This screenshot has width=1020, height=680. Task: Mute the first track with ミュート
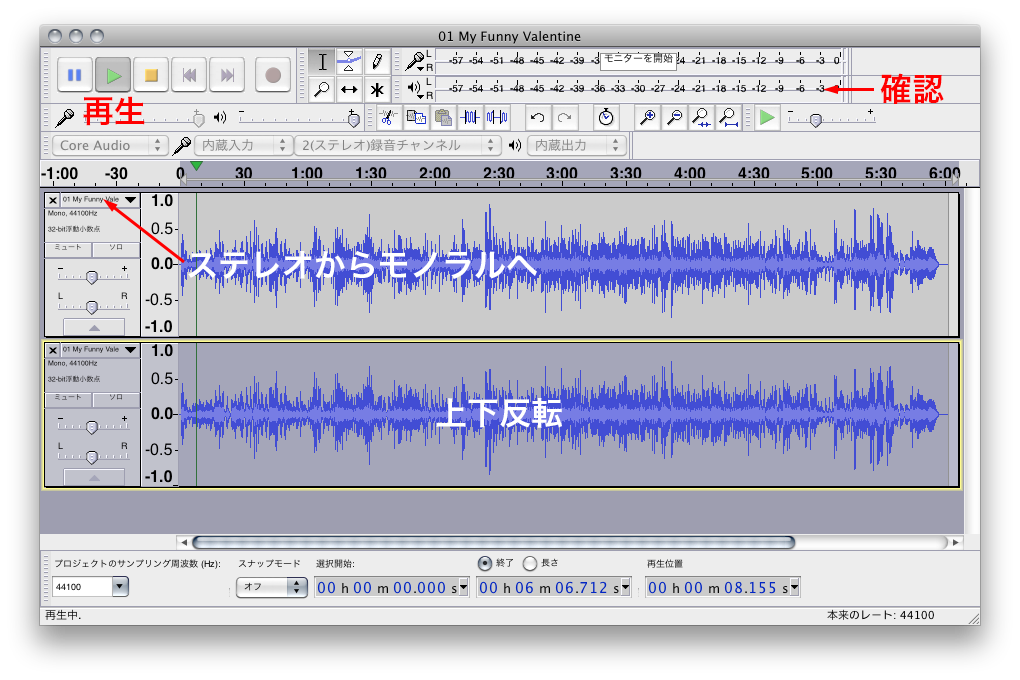(68, 249)
